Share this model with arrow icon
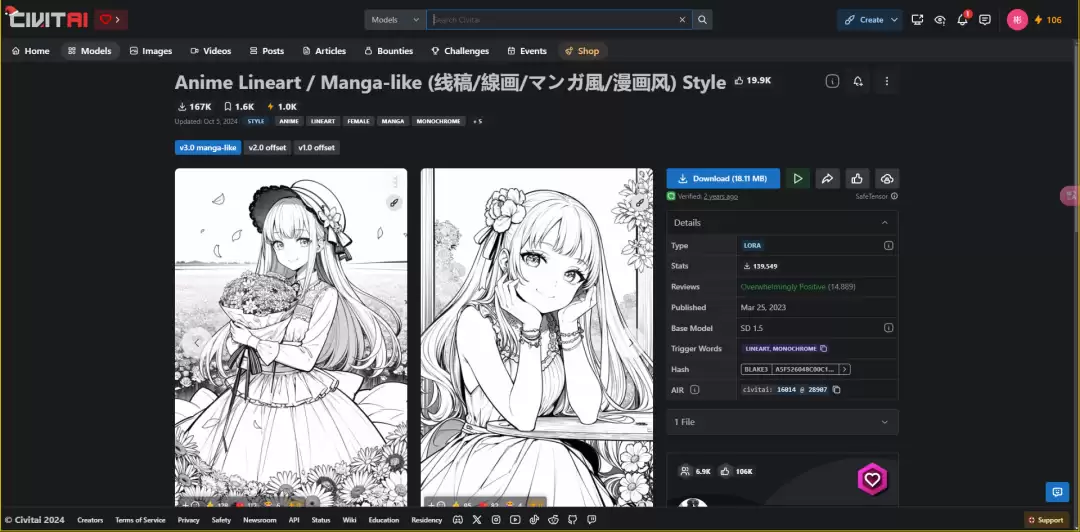The height and width of the screenshot is (532, 1080). 827,179
